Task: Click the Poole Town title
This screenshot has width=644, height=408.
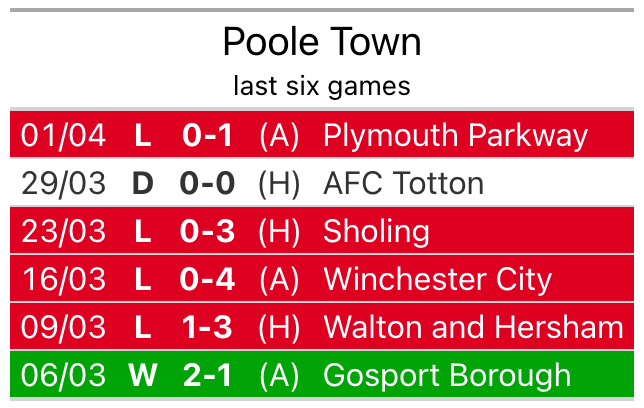Action: point(321,43)
